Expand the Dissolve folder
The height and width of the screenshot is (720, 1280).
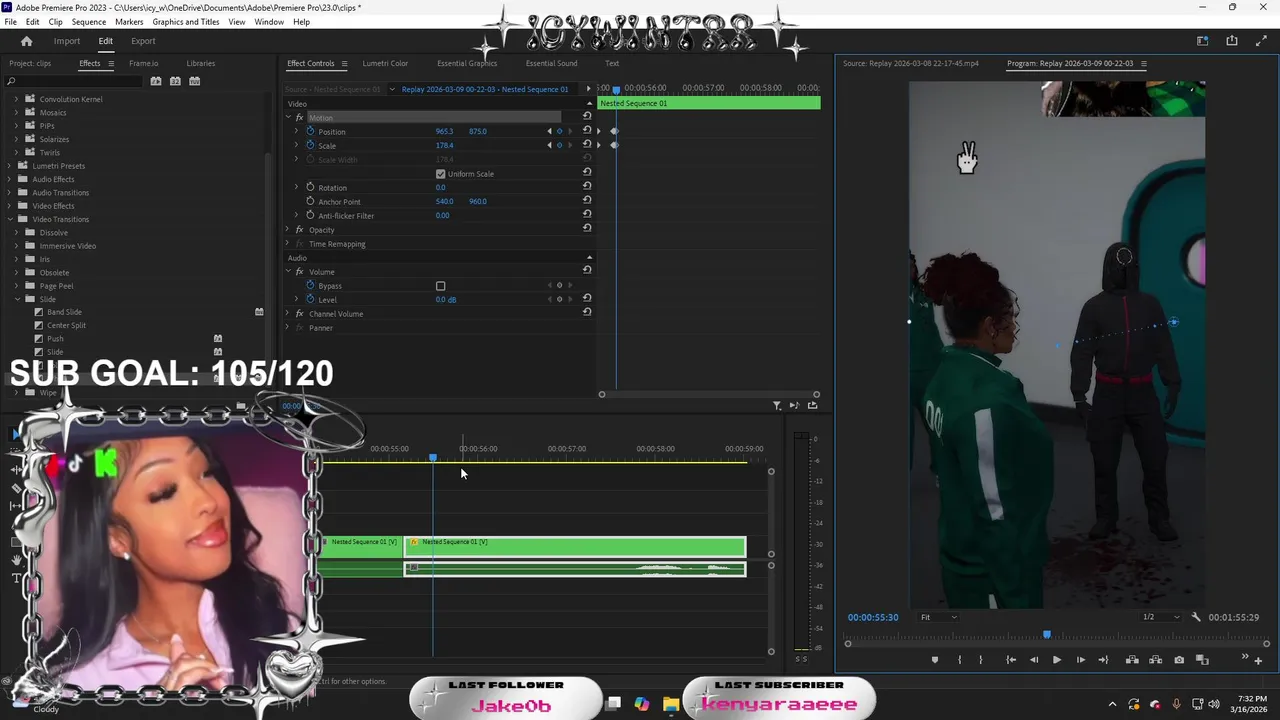tap(17, 232)
